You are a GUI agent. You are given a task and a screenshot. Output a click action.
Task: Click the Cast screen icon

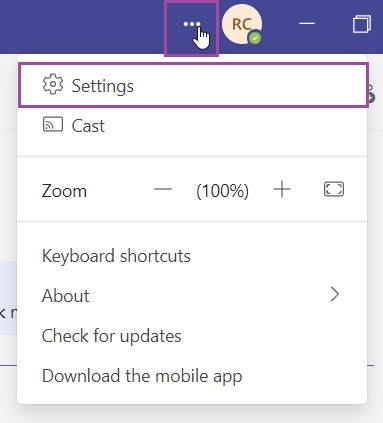[x=53, y=124]
